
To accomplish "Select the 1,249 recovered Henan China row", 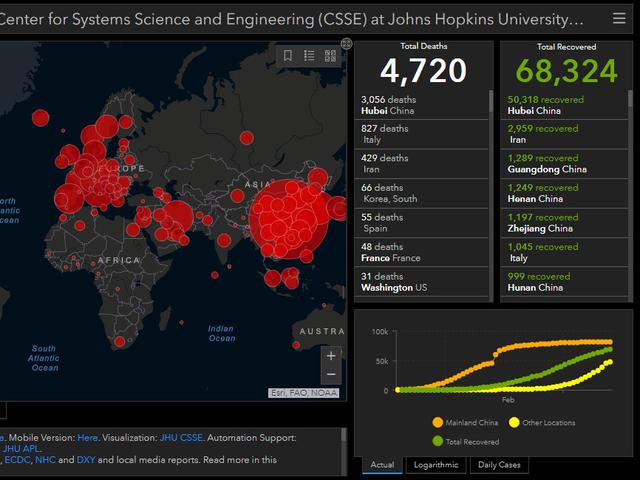I will point(564,193).
